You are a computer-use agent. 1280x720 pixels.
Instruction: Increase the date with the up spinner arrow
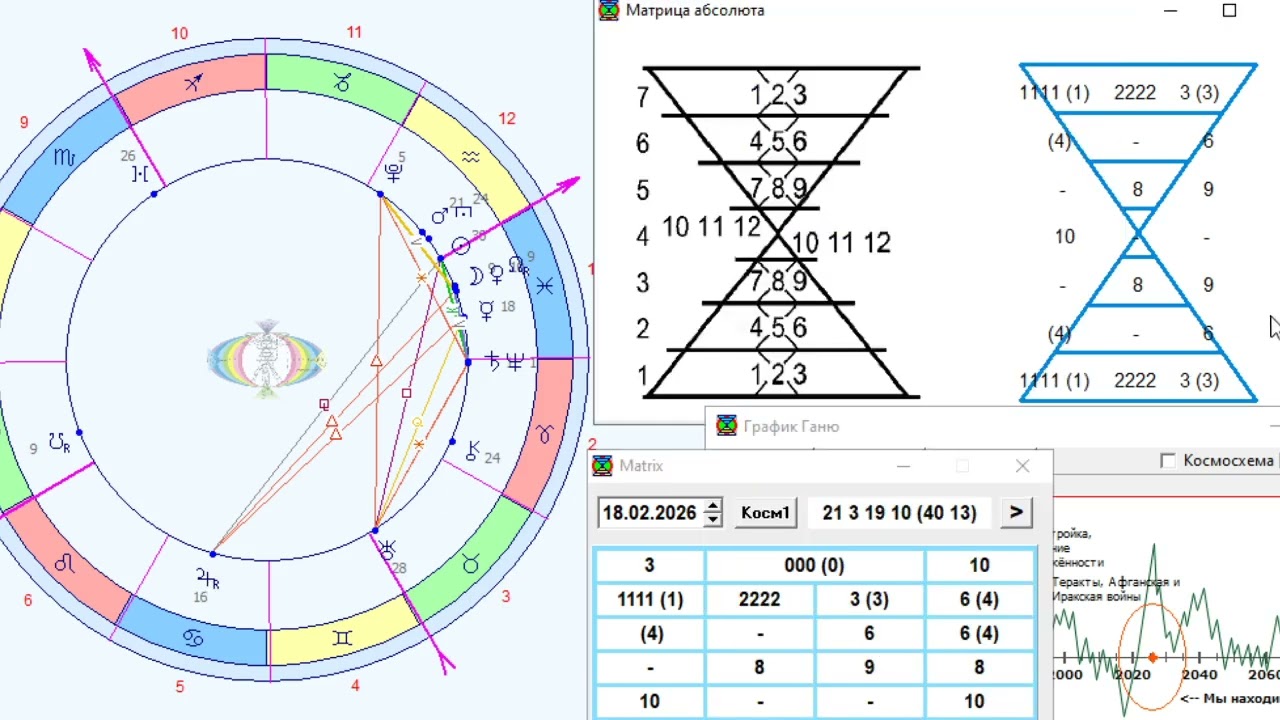[x=712, y=506]
